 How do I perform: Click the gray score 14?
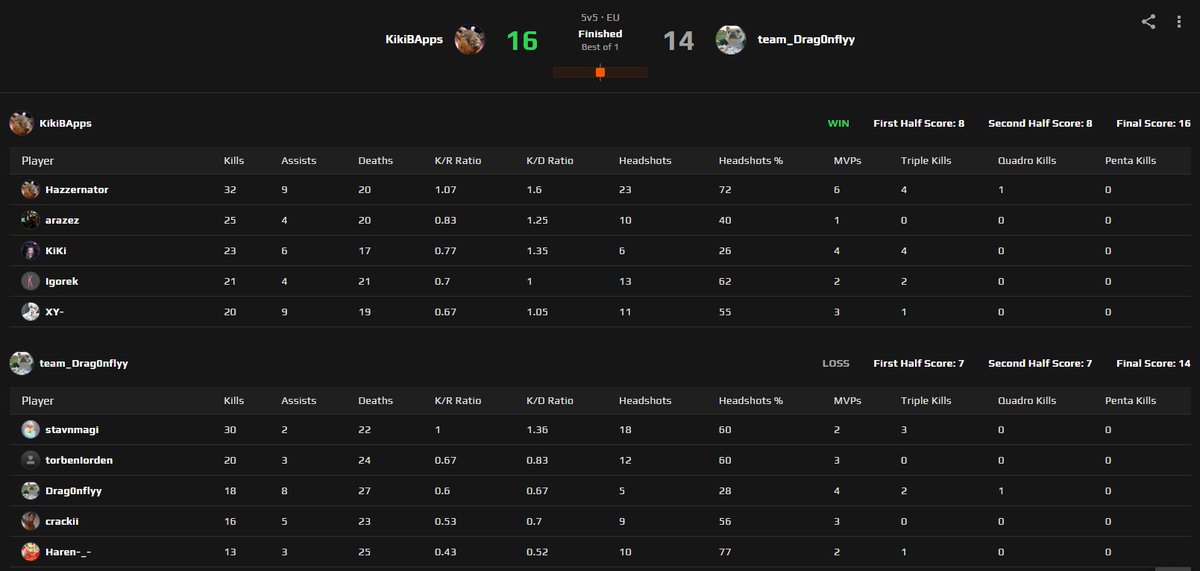[678, 40]
